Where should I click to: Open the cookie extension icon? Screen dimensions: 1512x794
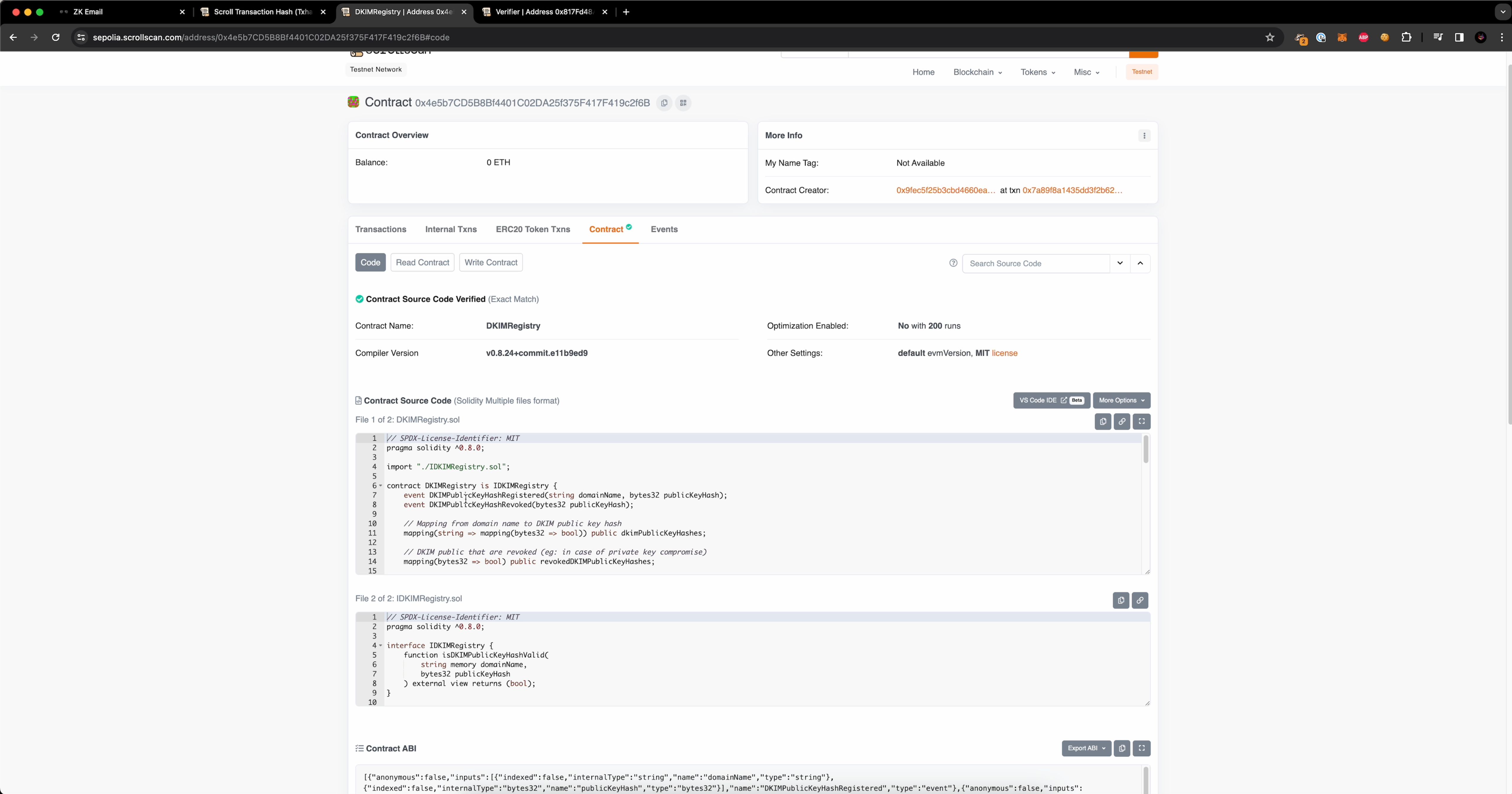click(x=1385, y=37)
